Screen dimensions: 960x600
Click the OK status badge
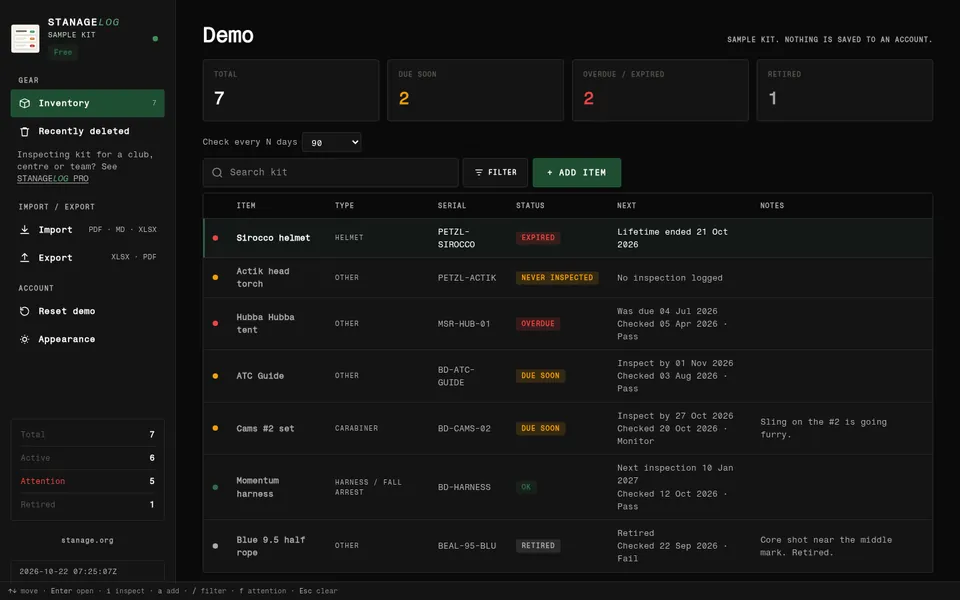(x=526, y=487)
